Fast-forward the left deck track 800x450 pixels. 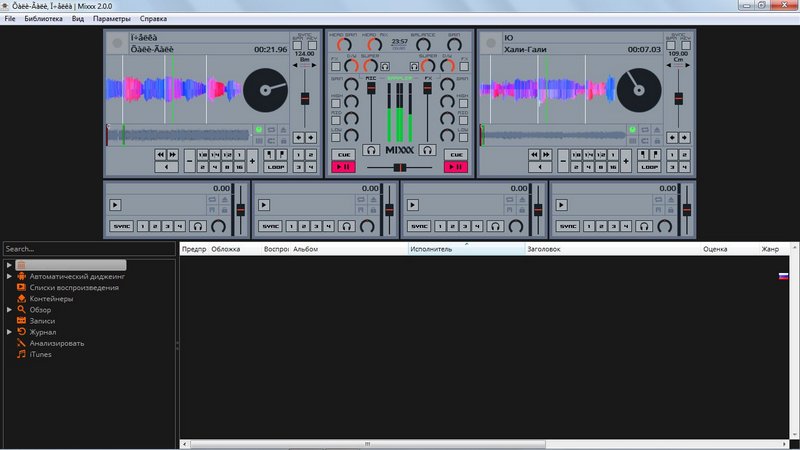pyautogui.click(x=172, y=155)
